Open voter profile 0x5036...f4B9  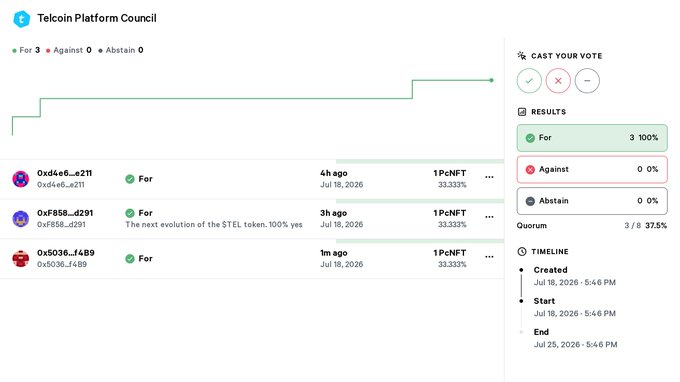[x=65, y=253]
